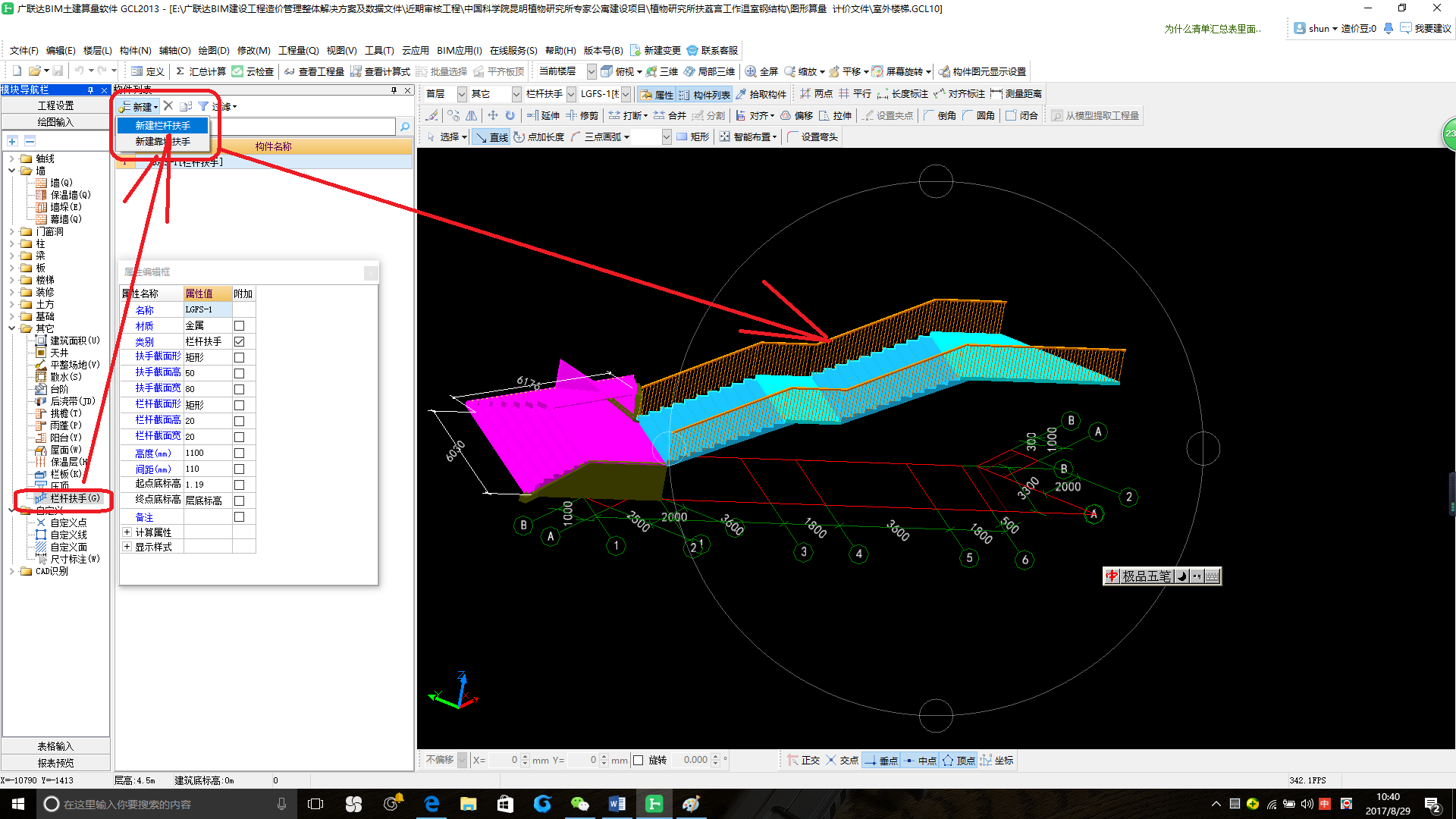This screenshot has height=819, width=1456.
Task: Click the 合并 merge tool
Action: [x=670, y=115]
